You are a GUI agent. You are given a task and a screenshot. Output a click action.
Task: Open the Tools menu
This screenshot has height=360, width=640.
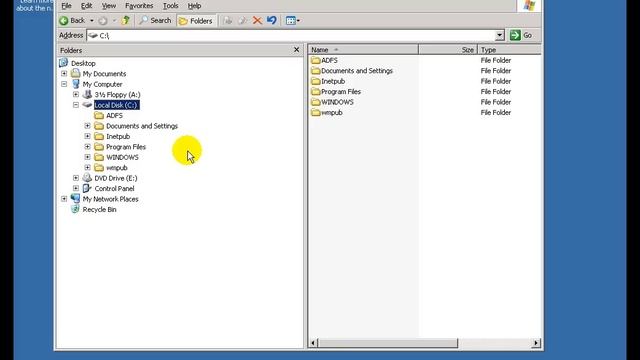click(x=170, y=6)
